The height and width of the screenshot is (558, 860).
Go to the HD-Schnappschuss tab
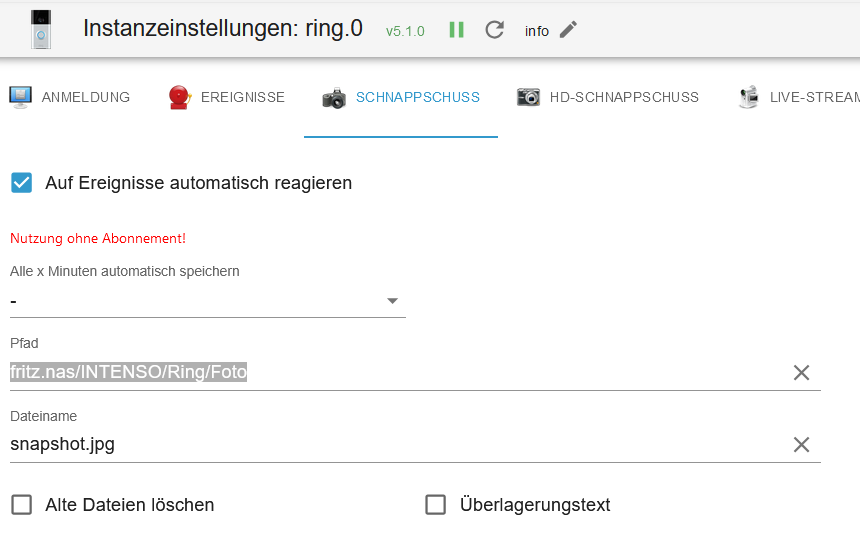tap(624, 97)
